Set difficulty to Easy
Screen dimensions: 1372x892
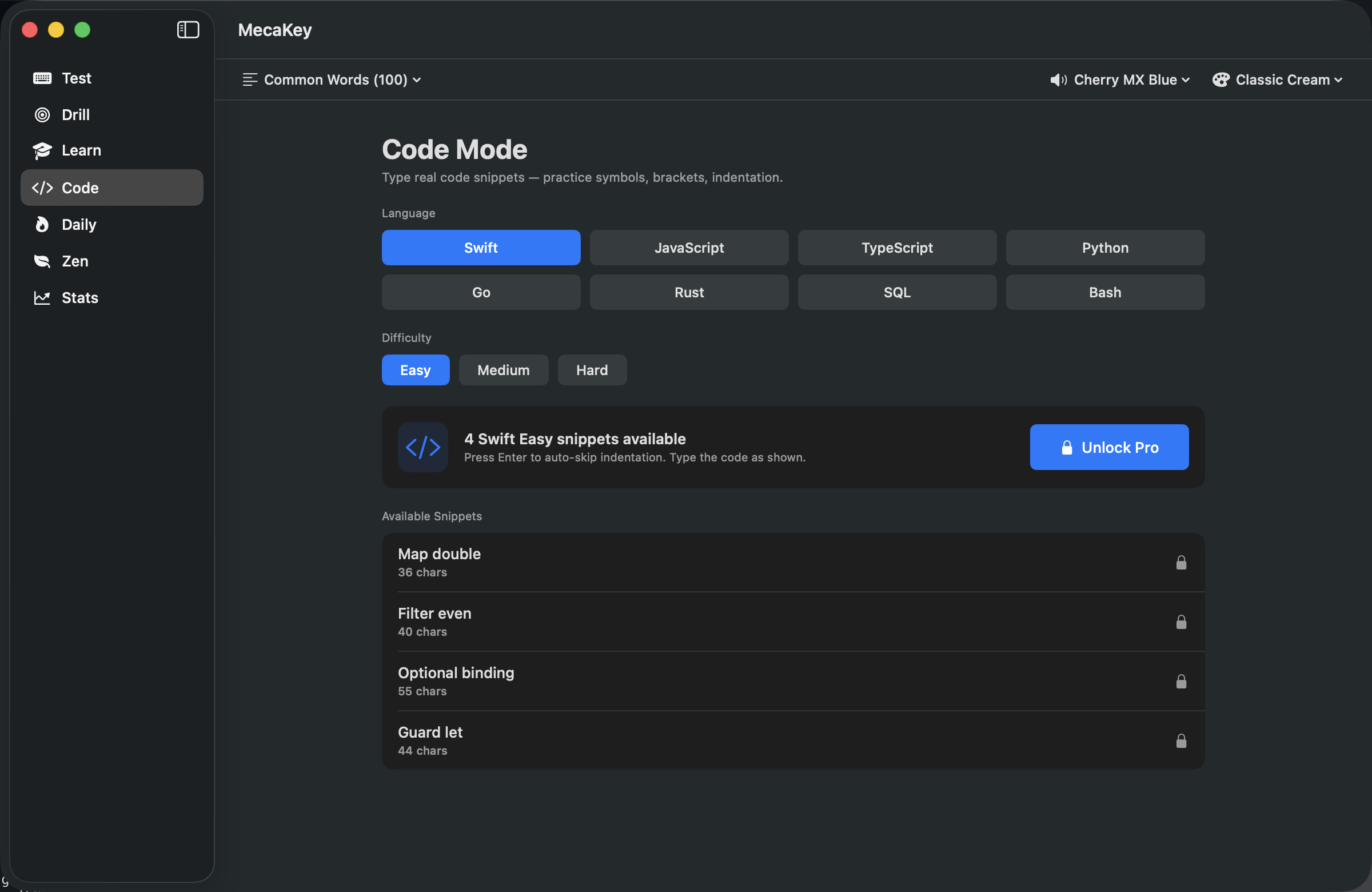pos(416,370)
